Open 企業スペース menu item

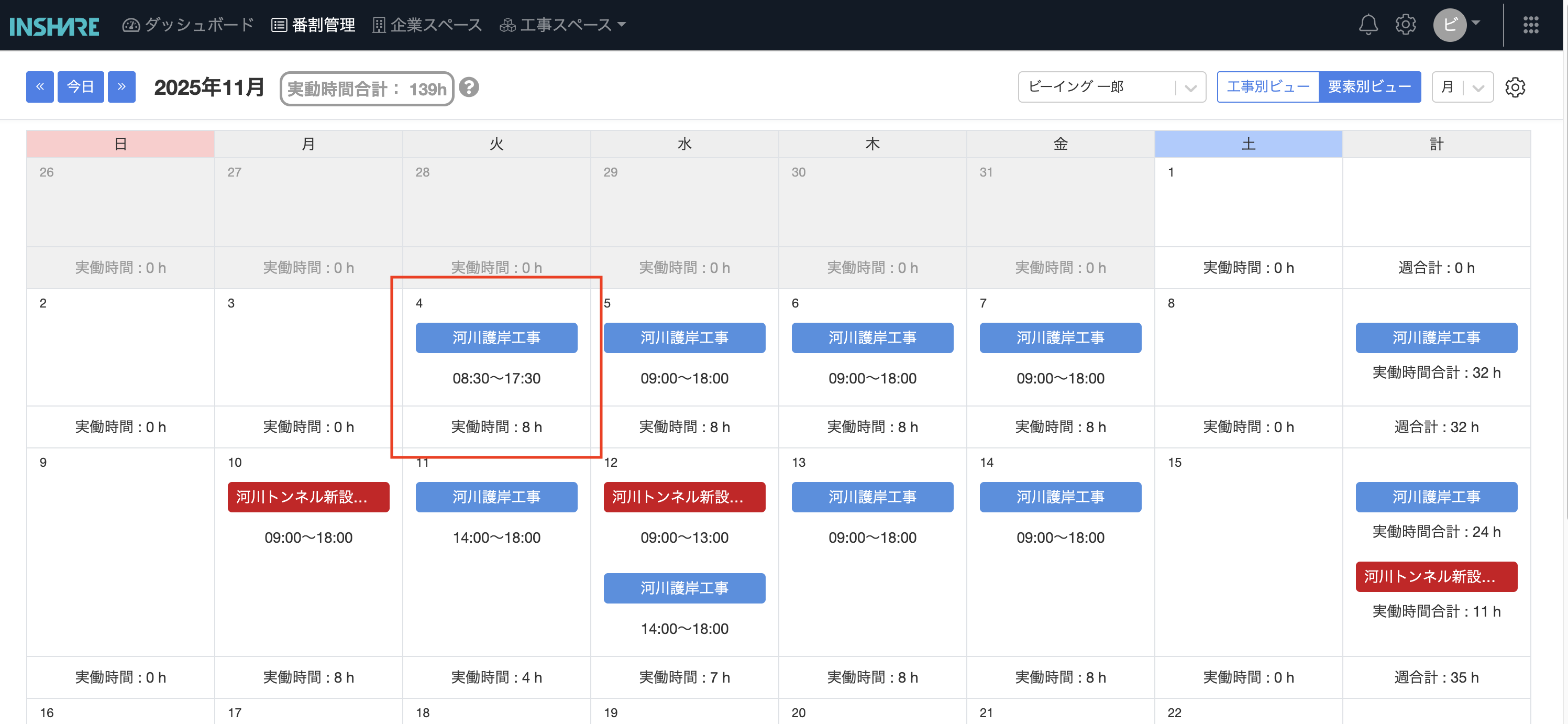point(427,25)
